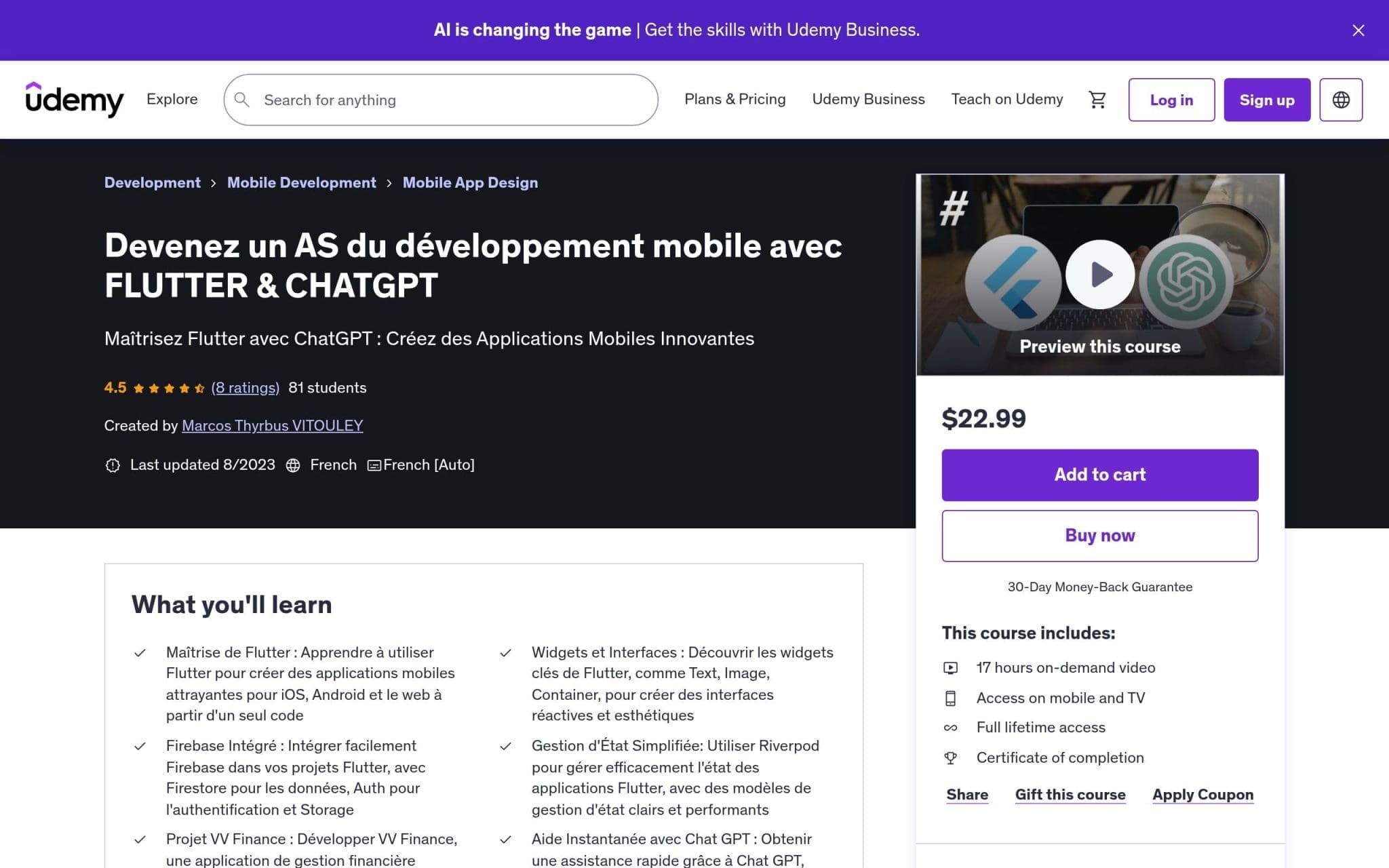Click the AI is changing the game banner text
The image size is (1389, 868).
[532, 30]
